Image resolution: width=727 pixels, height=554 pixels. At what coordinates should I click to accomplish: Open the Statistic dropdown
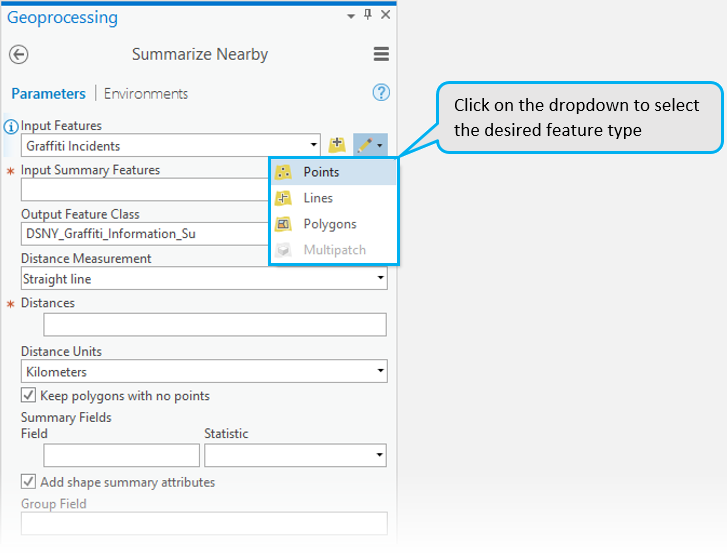tap(380, 456)
